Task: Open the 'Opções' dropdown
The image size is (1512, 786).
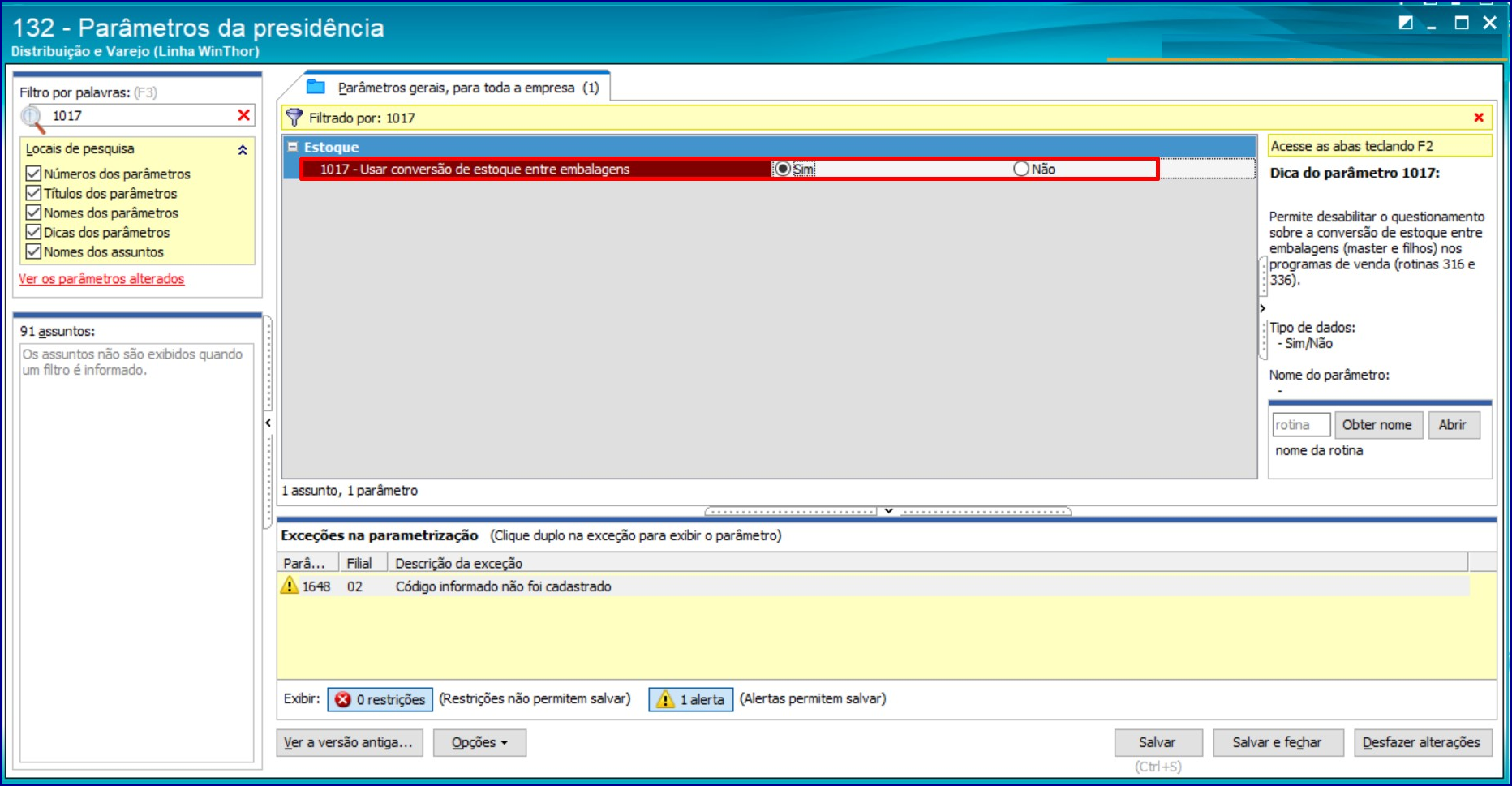Action: point(479,742)
